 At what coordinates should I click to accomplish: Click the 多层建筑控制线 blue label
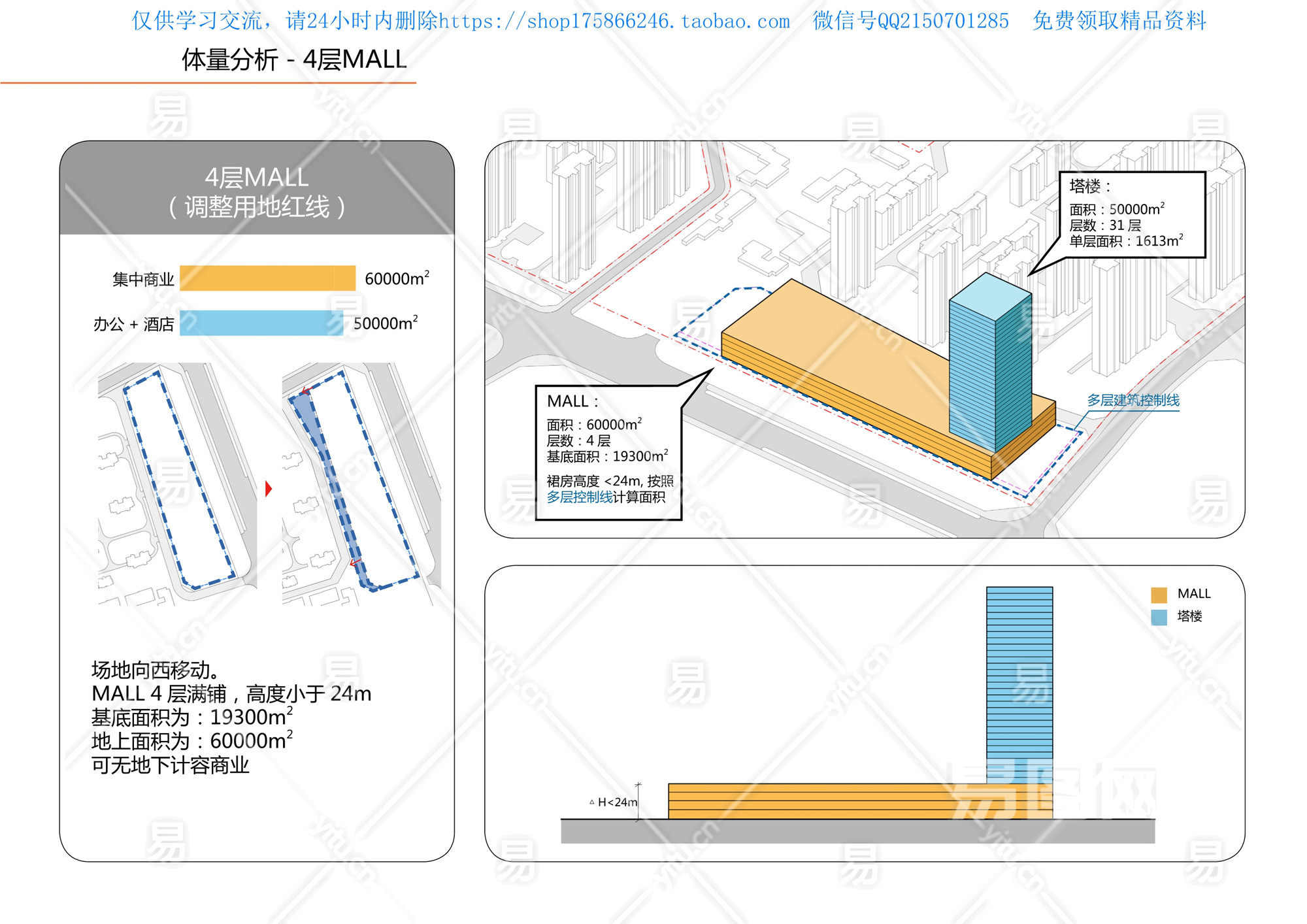tap(1133, 400)
